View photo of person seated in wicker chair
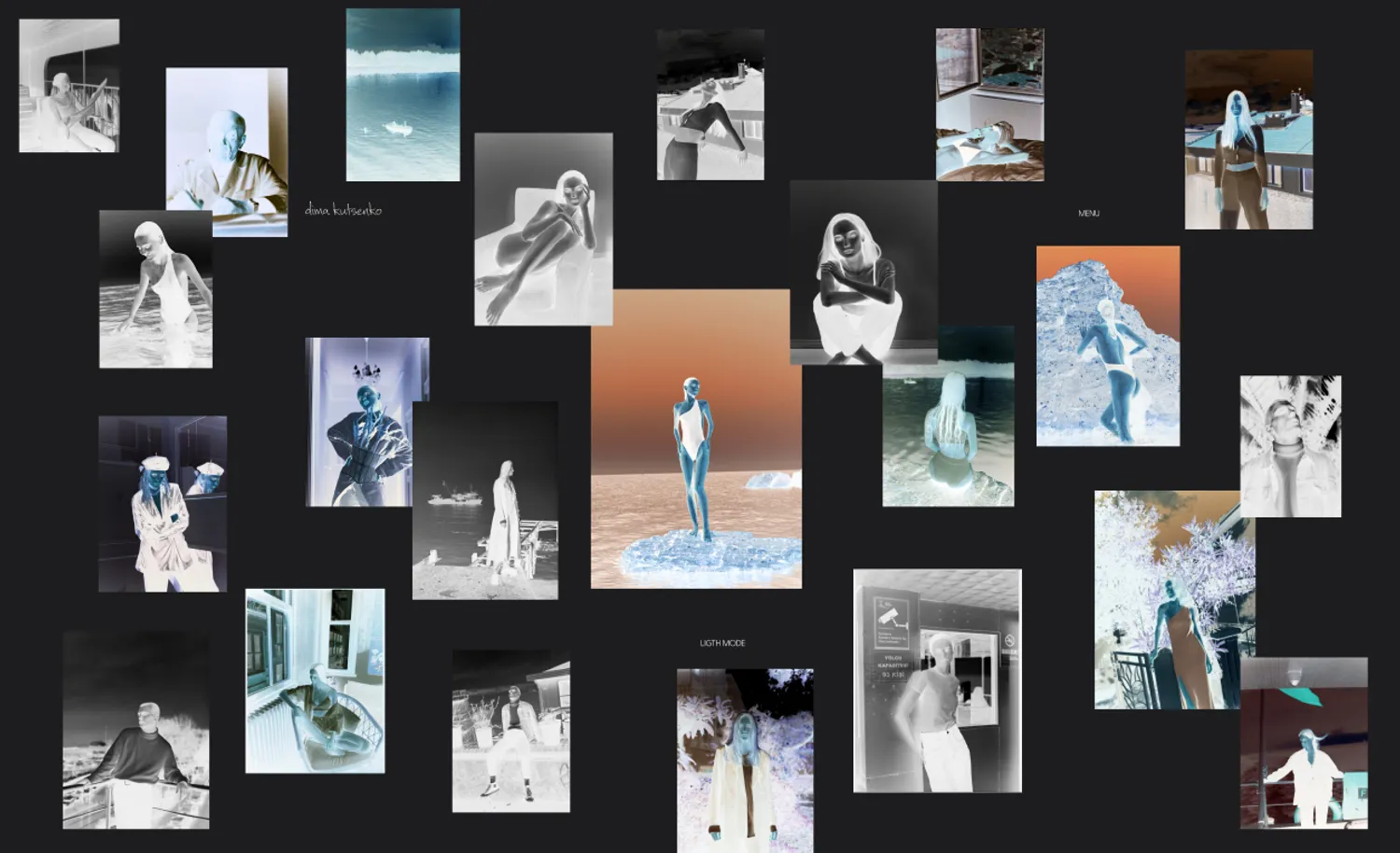This screenshot has height=853, width=1400. click(x=315, y=679)
